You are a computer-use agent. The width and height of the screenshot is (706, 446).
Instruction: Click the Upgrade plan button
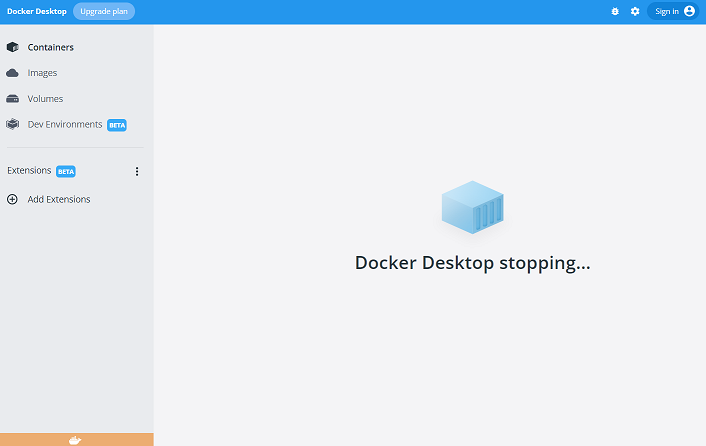click(x=104, y=11)
